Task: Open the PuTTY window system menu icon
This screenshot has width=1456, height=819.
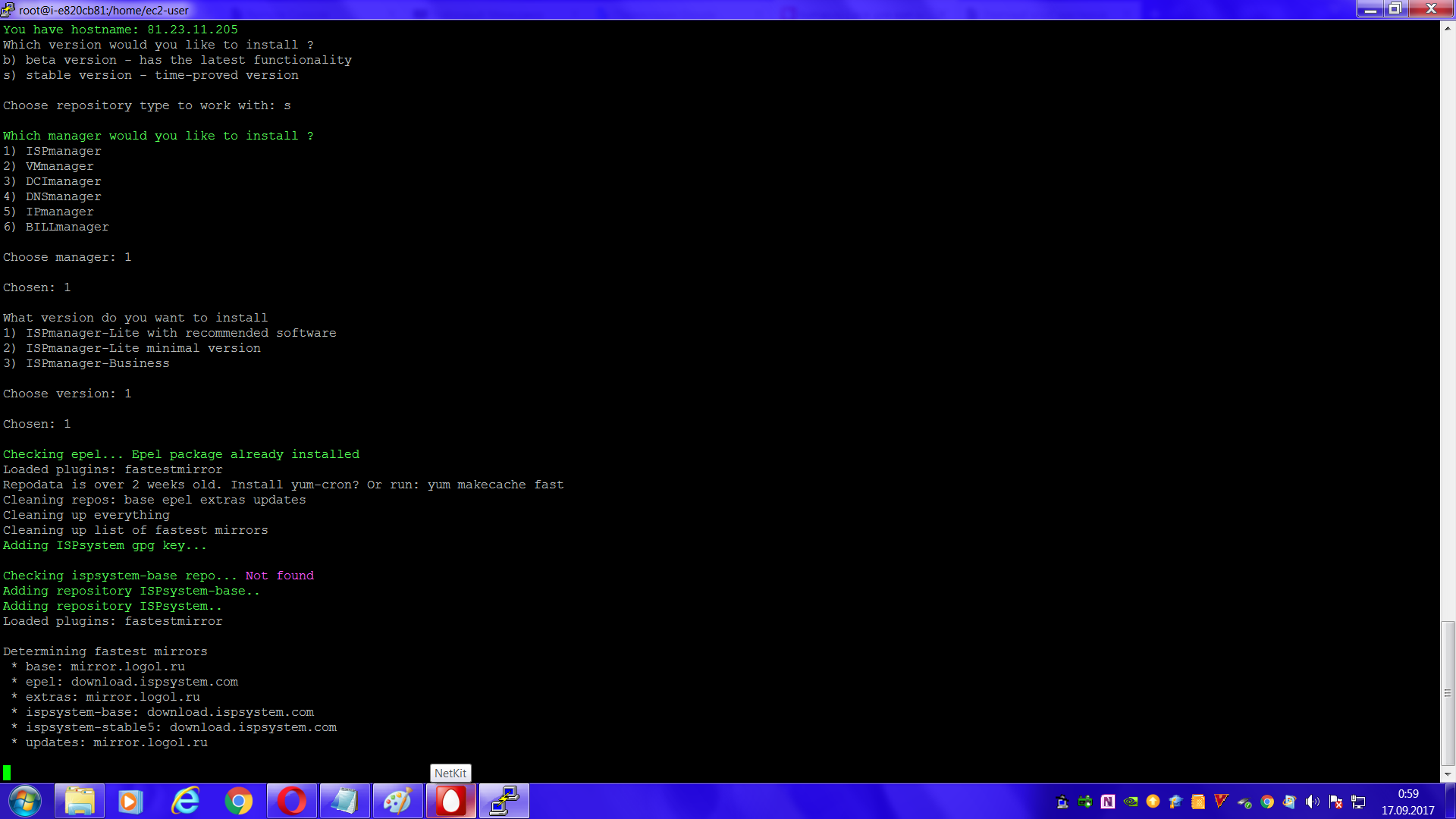Action: point(8,9)
